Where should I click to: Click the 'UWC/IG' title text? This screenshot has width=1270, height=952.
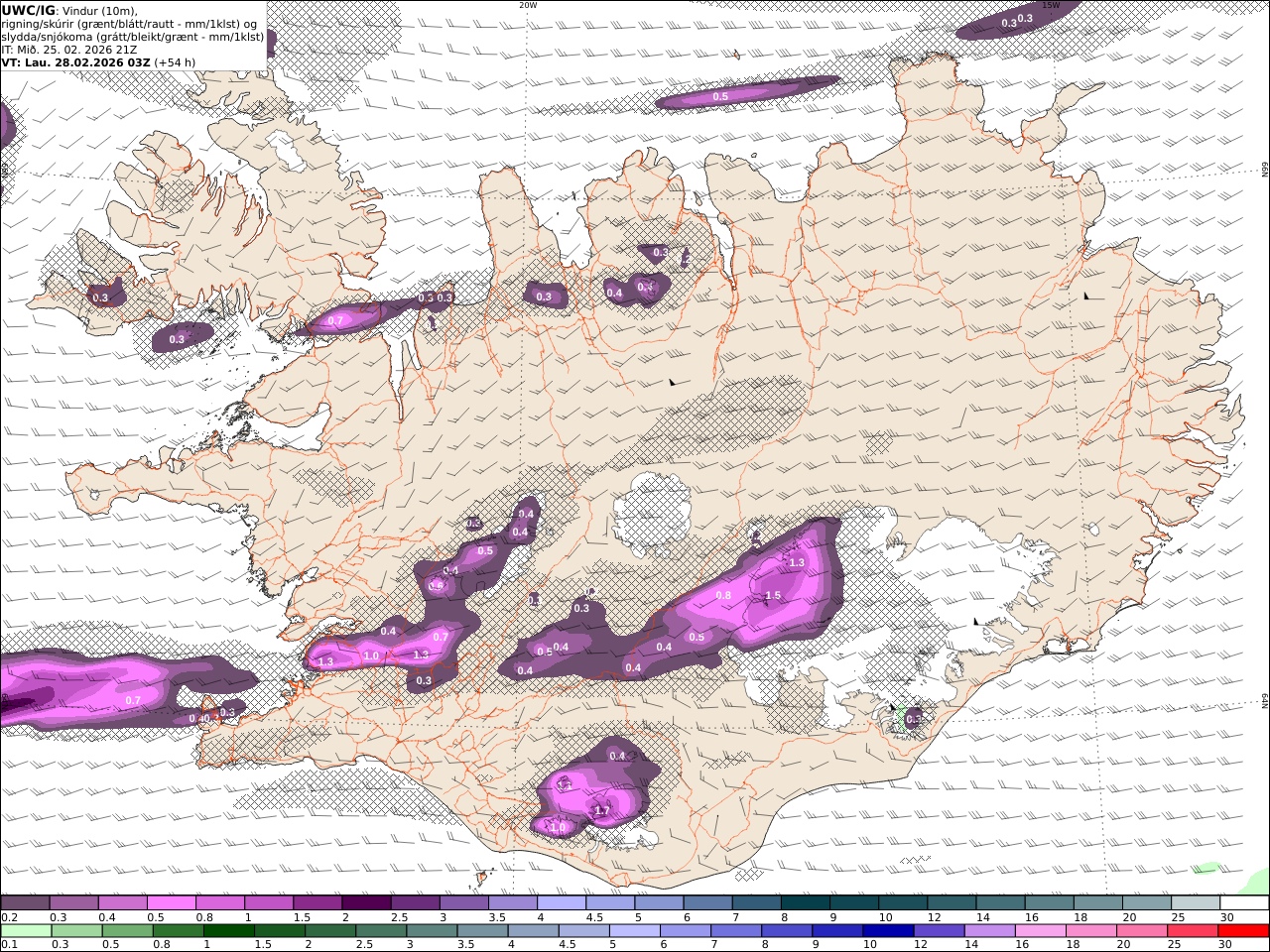coord(28,10)
